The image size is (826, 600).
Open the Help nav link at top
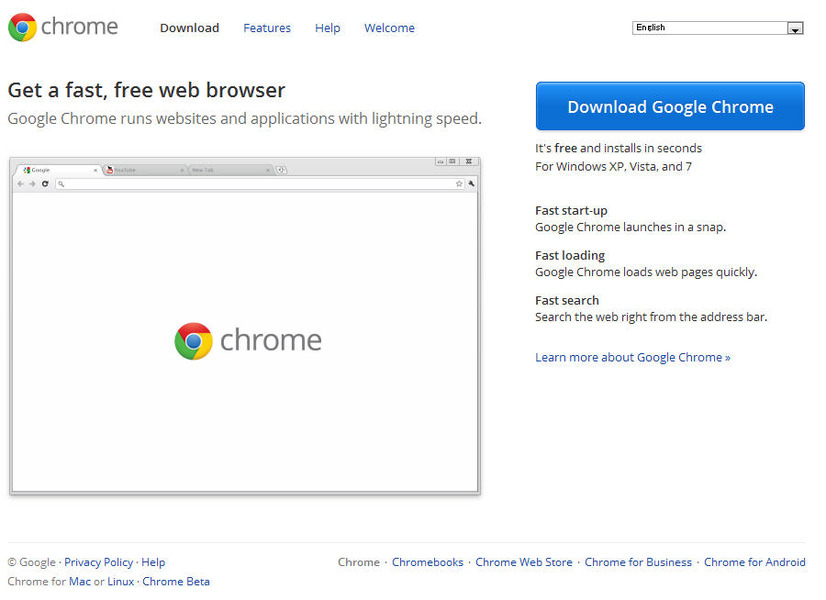pos(328,28)
